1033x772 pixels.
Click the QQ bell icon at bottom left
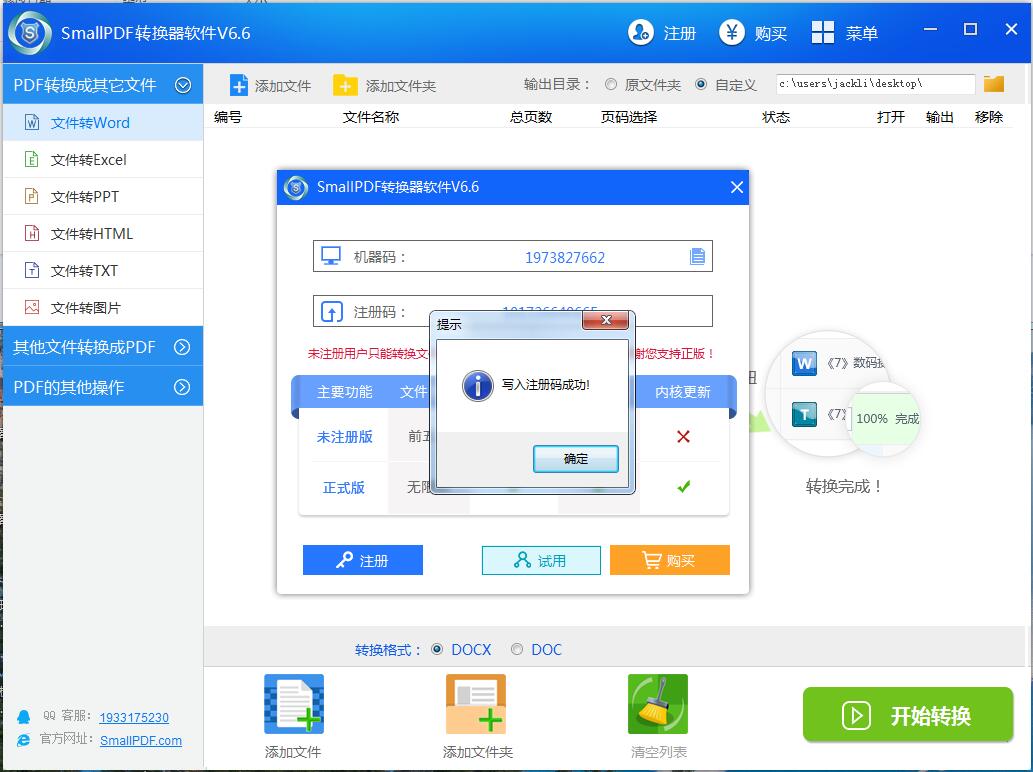24,717
